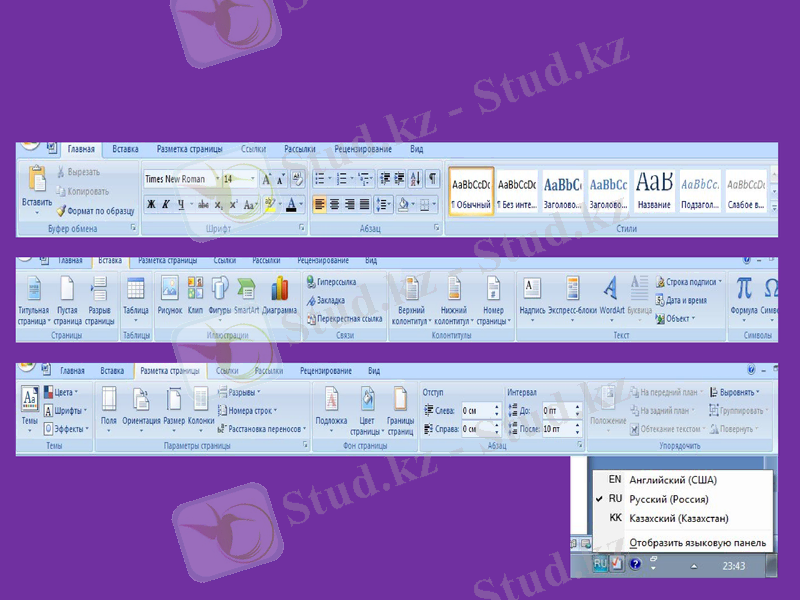This screenshot has width=800, height=600.
Task: Open Рассылки tab in ribbon showing Иллюстрации
Action: click(x=266, y=261)
